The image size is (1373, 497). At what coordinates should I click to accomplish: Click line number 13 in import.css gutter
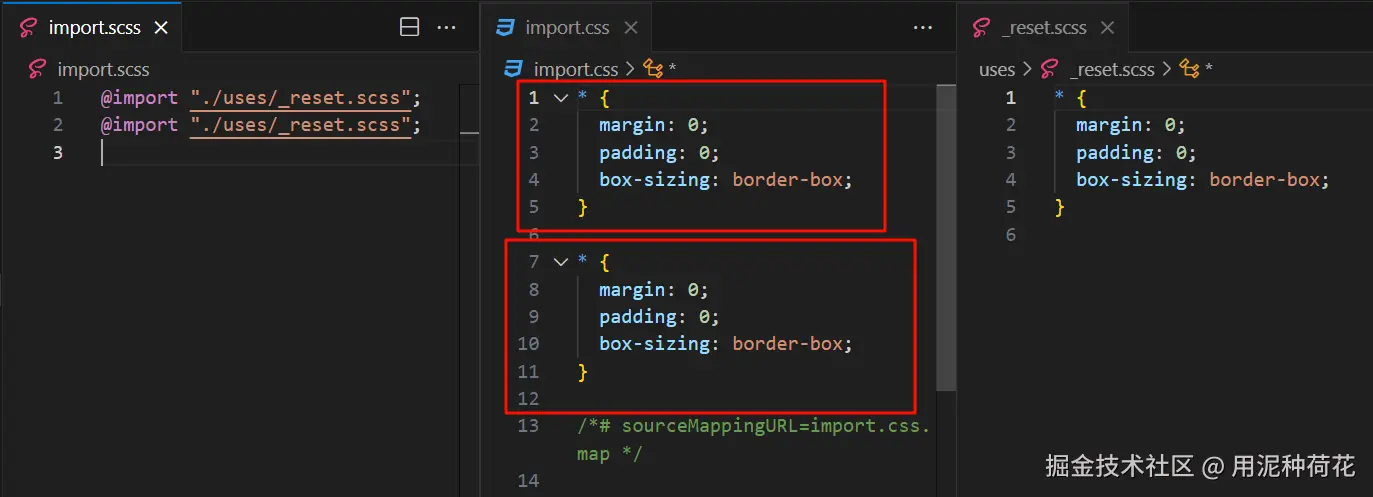pyautogui.click(x=528, y=426)
